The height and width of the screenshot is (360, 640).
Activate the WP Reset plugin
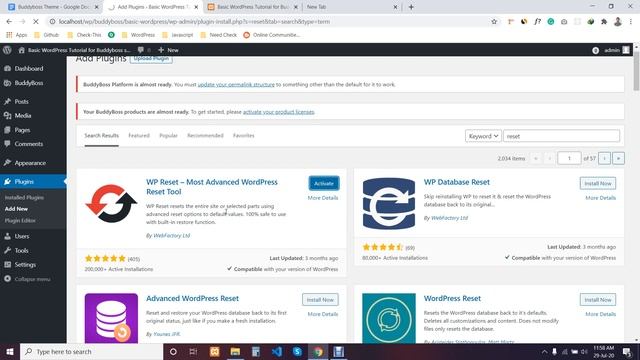pyautogui.click(x=324, y=183)
